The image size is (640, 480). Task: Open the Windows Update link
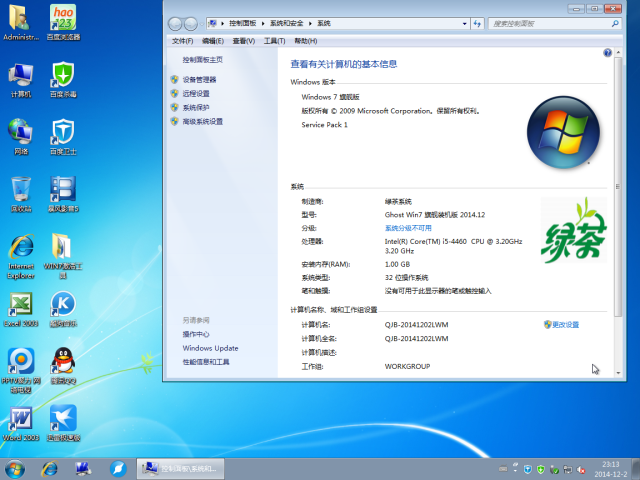coord(210,348)
